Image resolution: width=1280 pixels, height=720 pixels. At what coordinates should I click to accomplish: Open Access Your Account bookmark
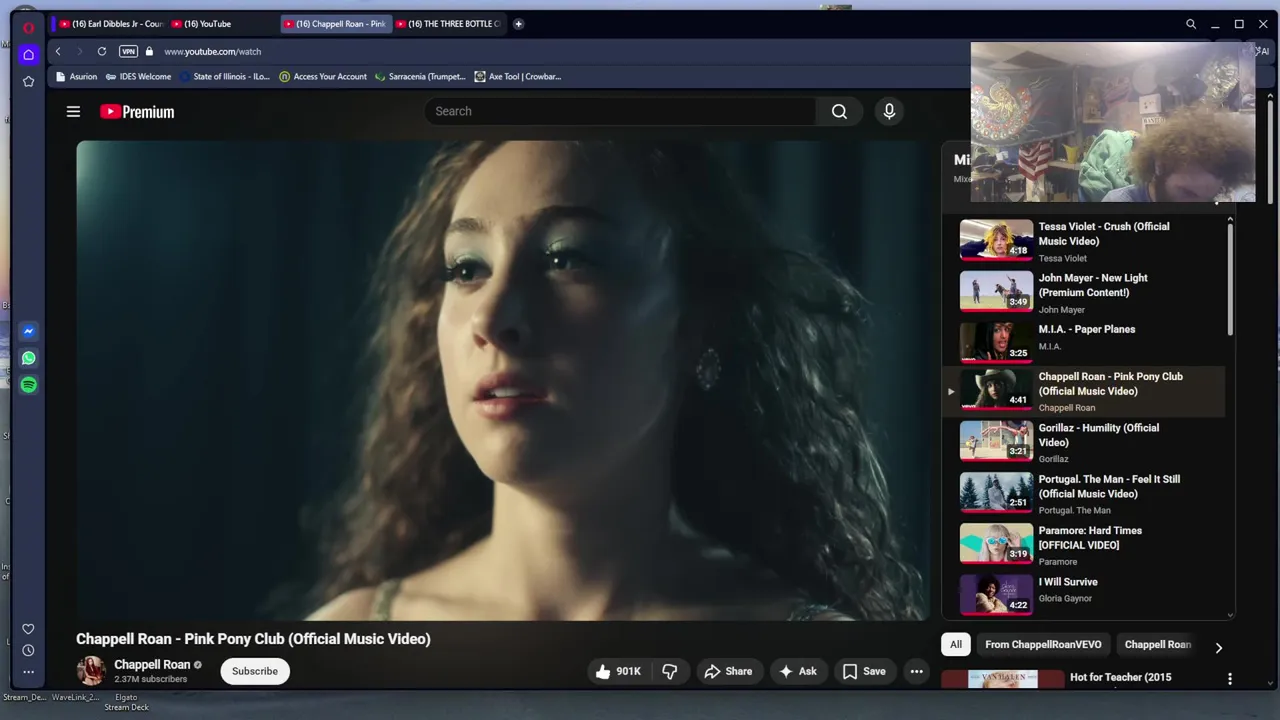323,76
